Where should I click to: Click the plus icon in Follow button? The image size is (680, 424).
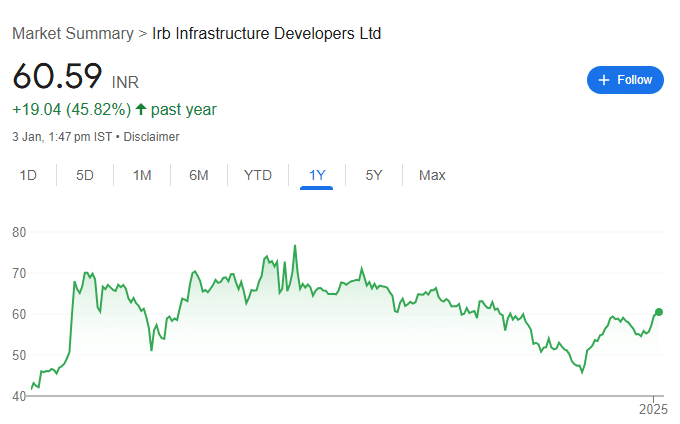click(x=604, y=80)
